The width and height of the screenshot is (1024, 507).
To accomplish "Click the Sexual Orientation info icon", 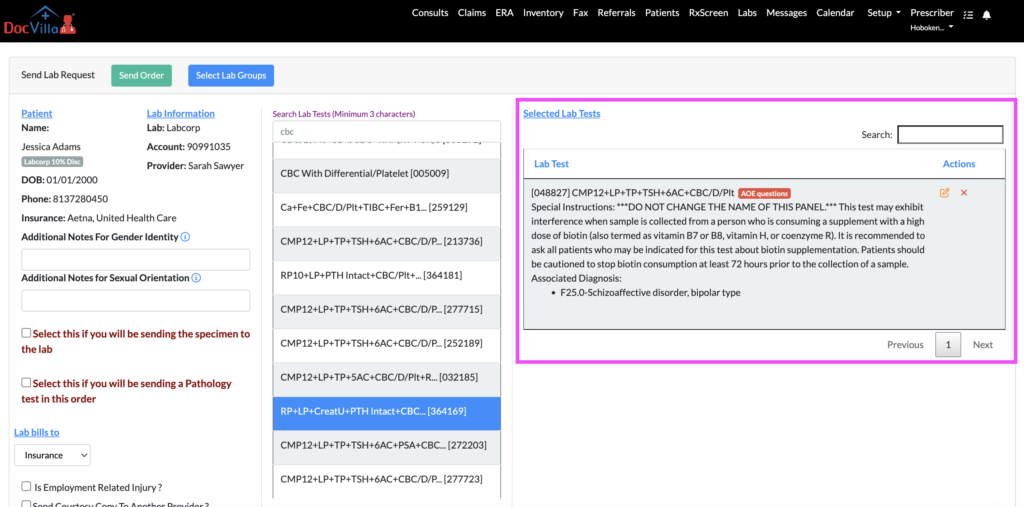I will (196, 278).
